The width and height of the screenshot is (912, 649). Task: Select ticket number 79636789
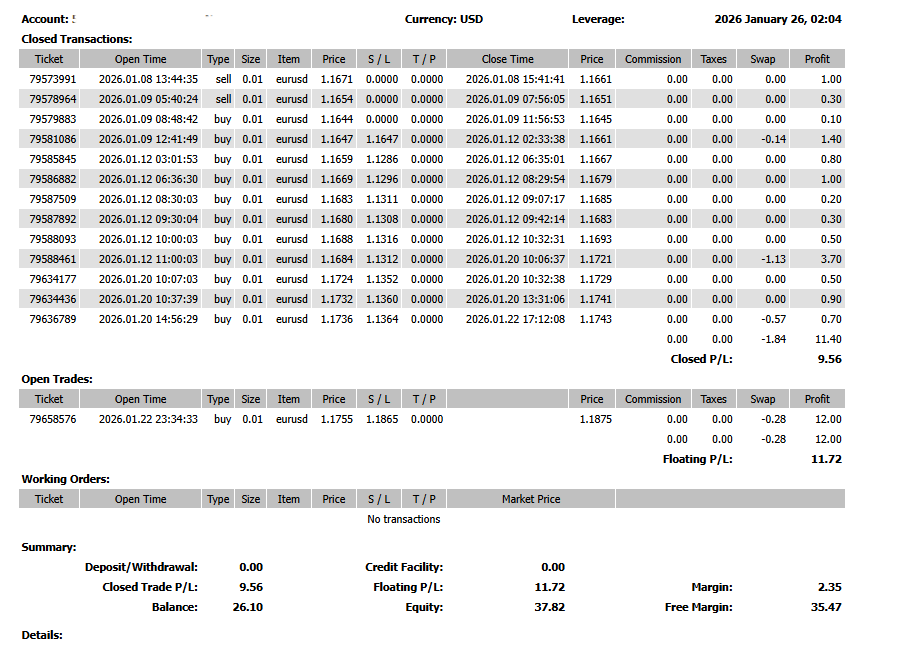coord(53,319)
